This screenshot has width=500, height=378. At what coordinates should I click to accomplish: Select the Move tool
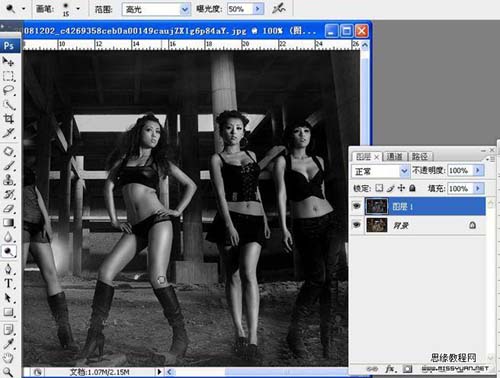[8, 62]
